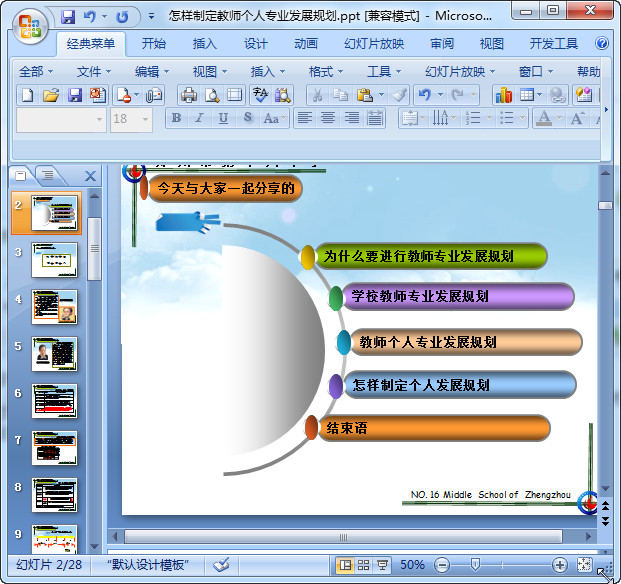Click the Office button logo

[29, 24]
